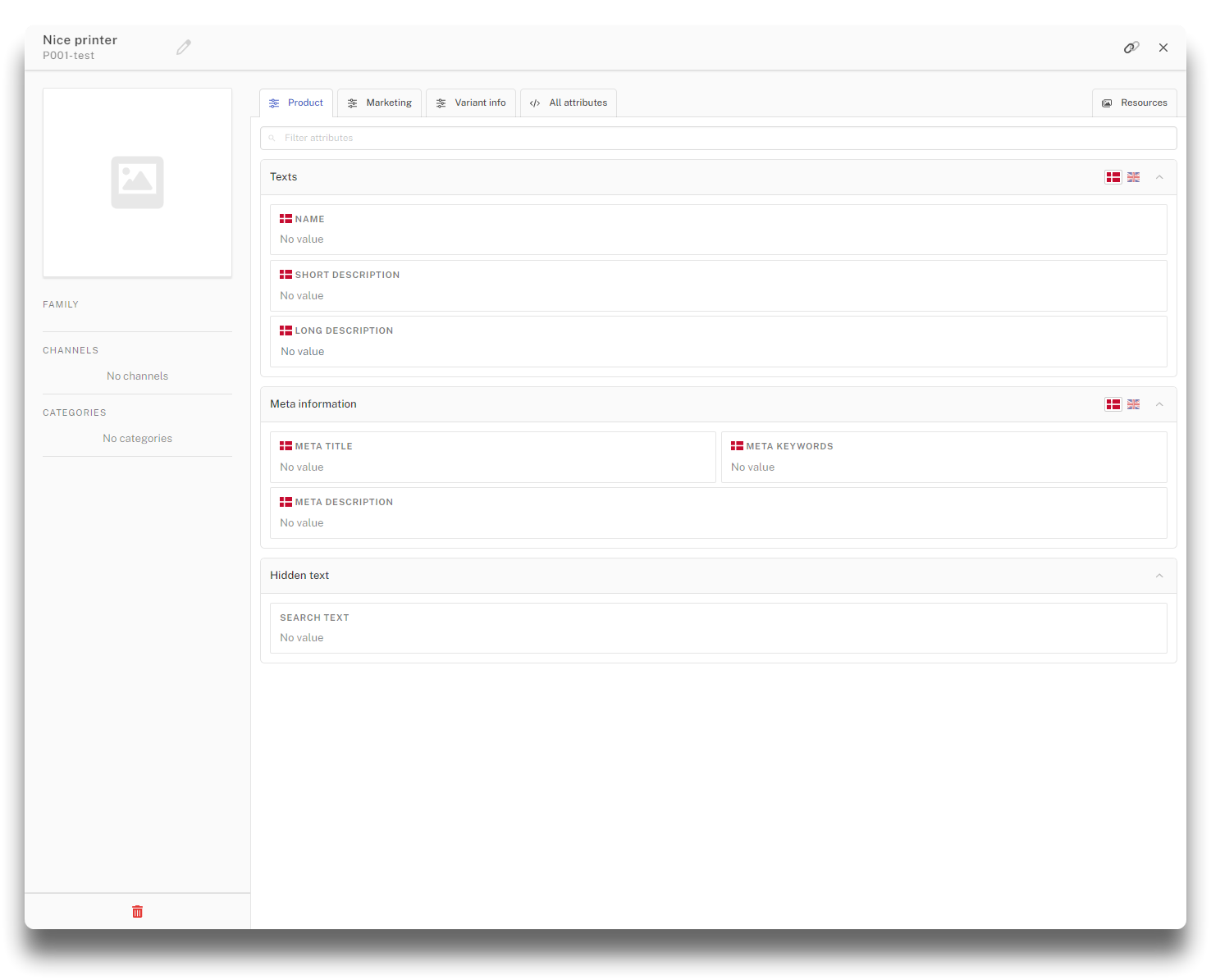
Task: Select Danish flag in Meta information header
Action: 1113,404
